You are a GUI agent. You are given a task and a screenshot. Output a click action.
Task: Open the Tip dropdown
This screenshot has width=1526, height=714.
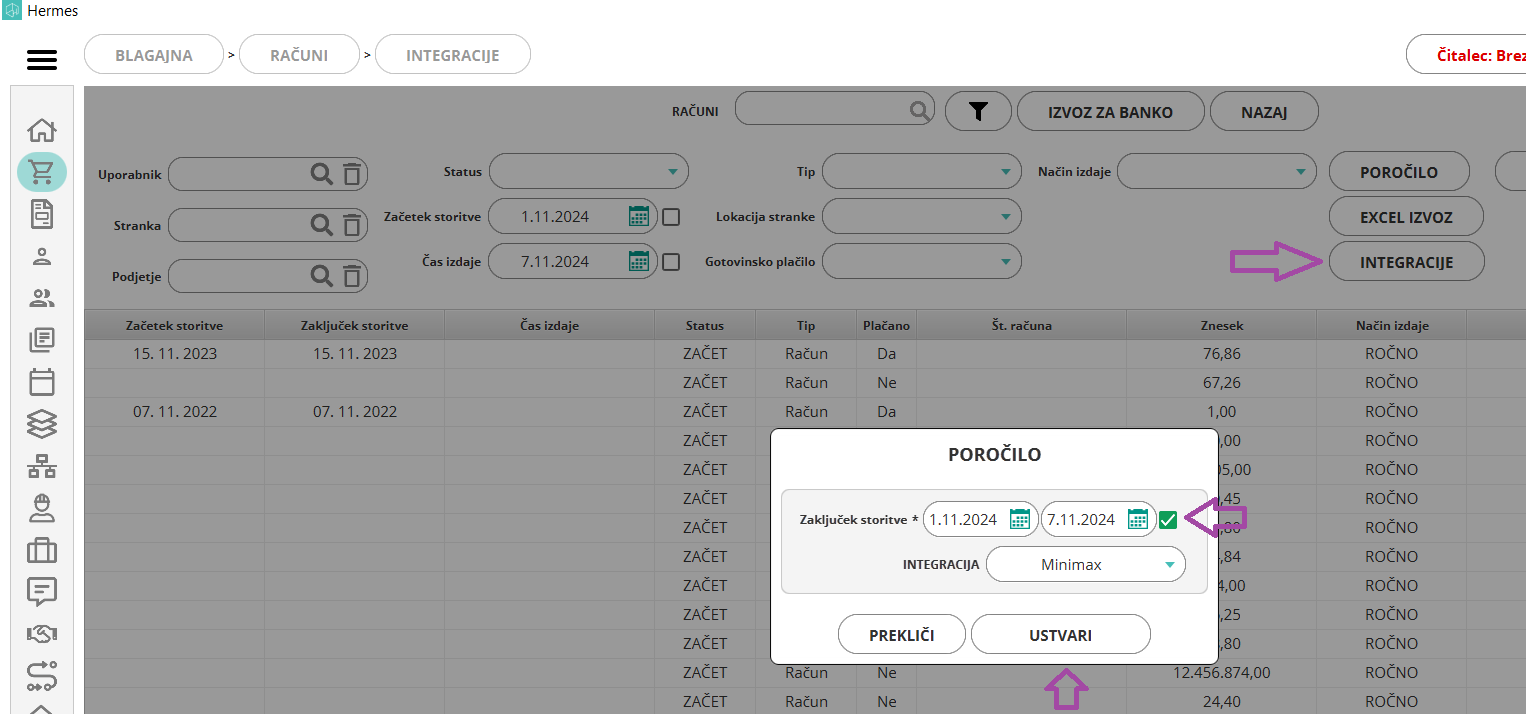point(921,172)
